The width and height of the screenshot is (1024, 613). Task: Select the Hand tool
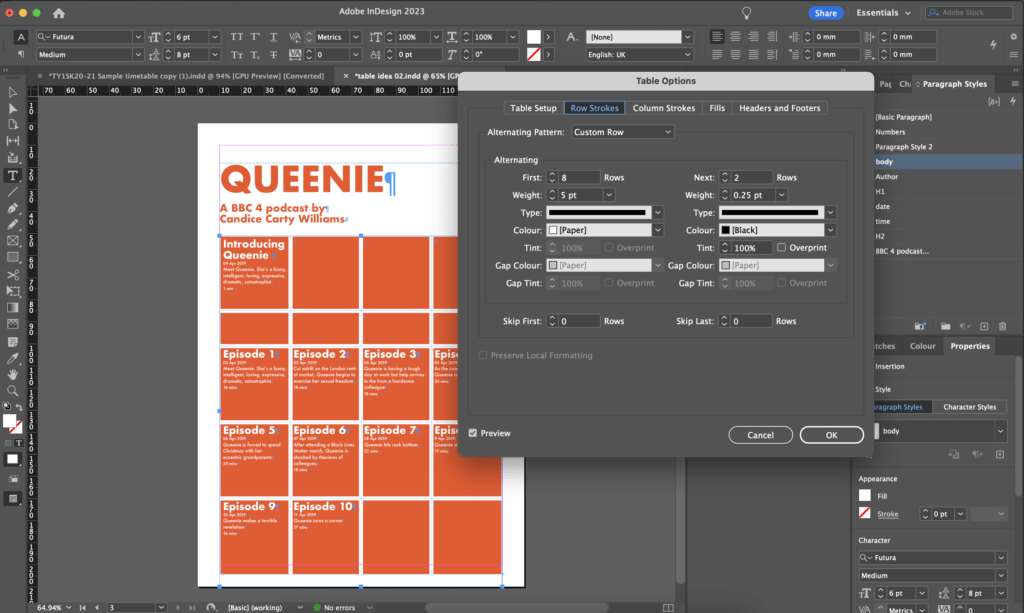(x=12, y=375)
